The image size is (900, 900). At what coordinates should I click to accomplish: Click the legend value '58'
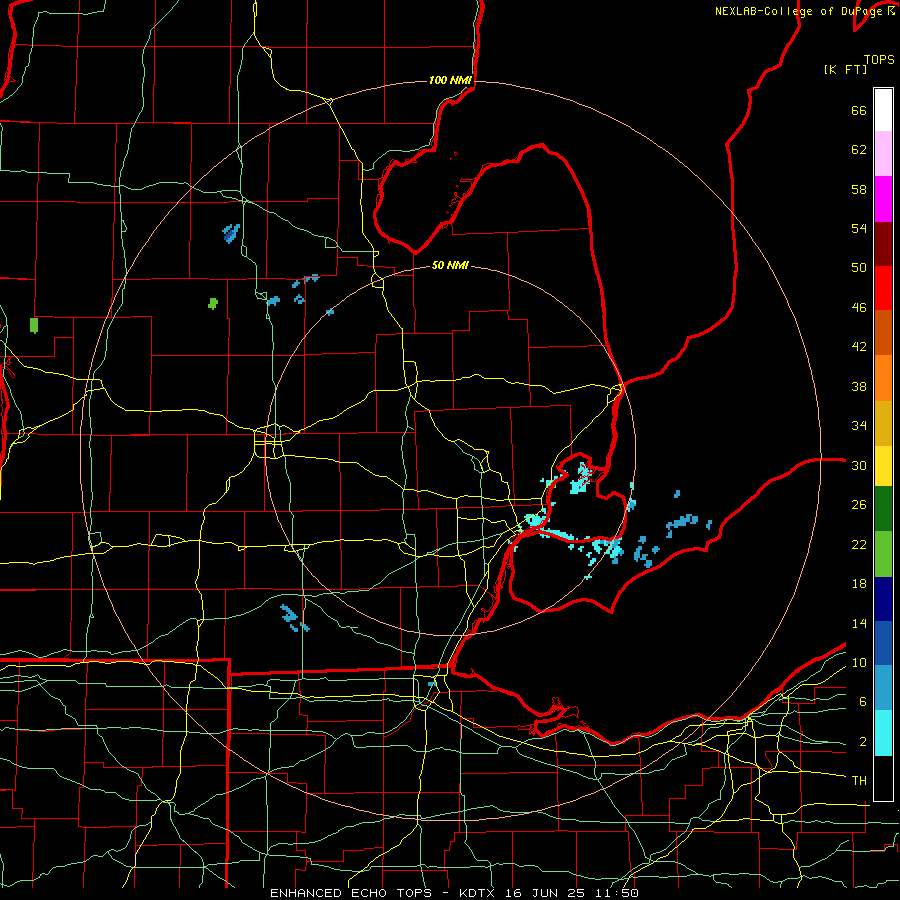(859, 189)
